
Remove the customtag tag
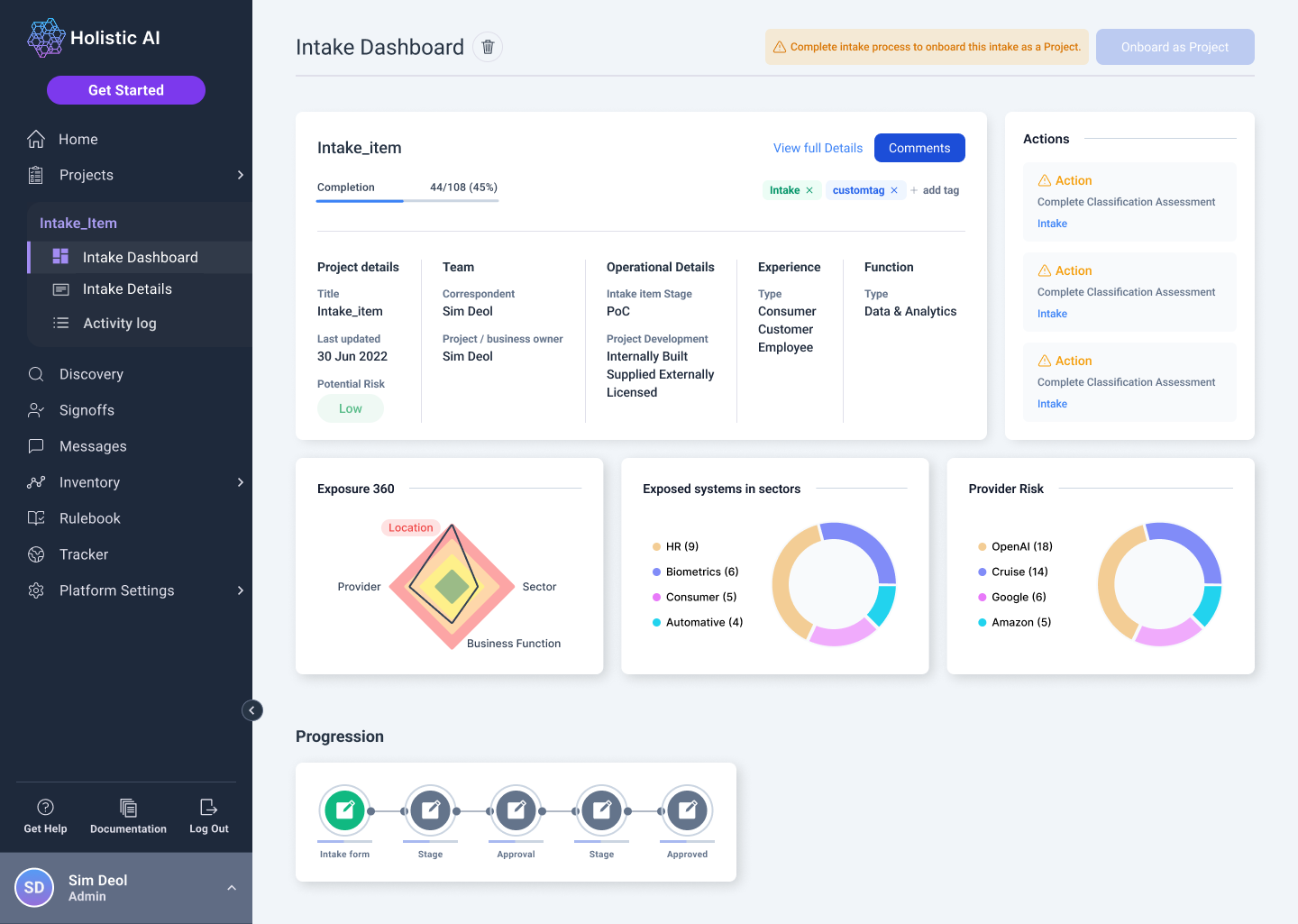pyautogui.click(x=894, y=190)
